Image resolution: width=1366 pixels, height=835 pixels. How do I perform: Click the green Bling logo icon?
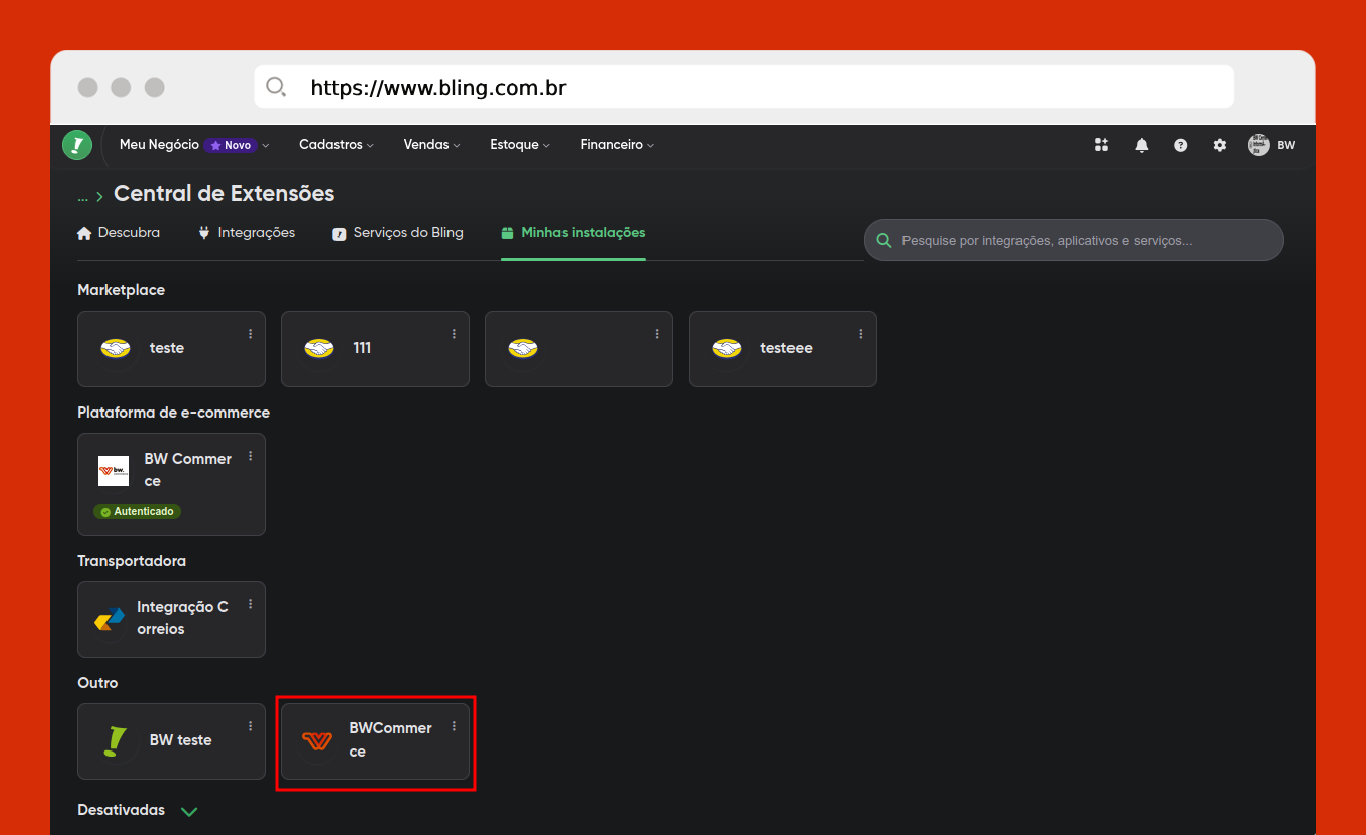[x=77, y=145]
